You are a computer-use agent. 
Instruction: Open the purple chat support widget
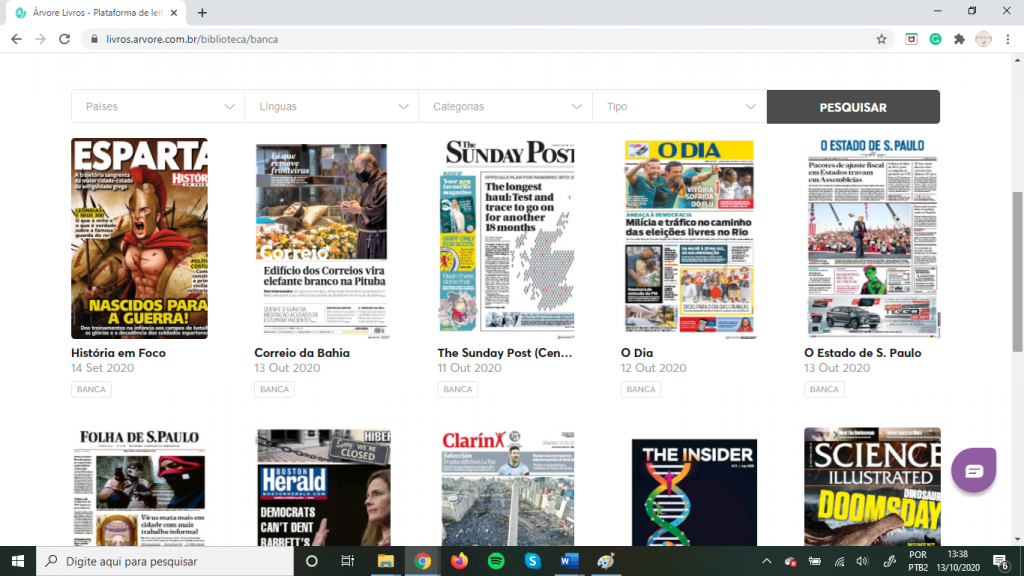coord(974,470)
